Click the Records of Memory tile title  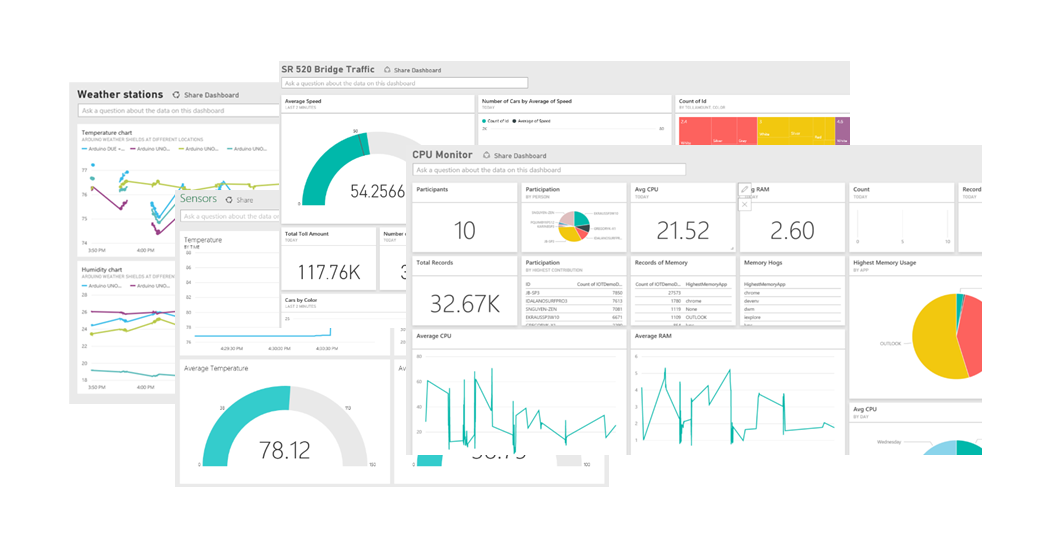pos(661,262)
